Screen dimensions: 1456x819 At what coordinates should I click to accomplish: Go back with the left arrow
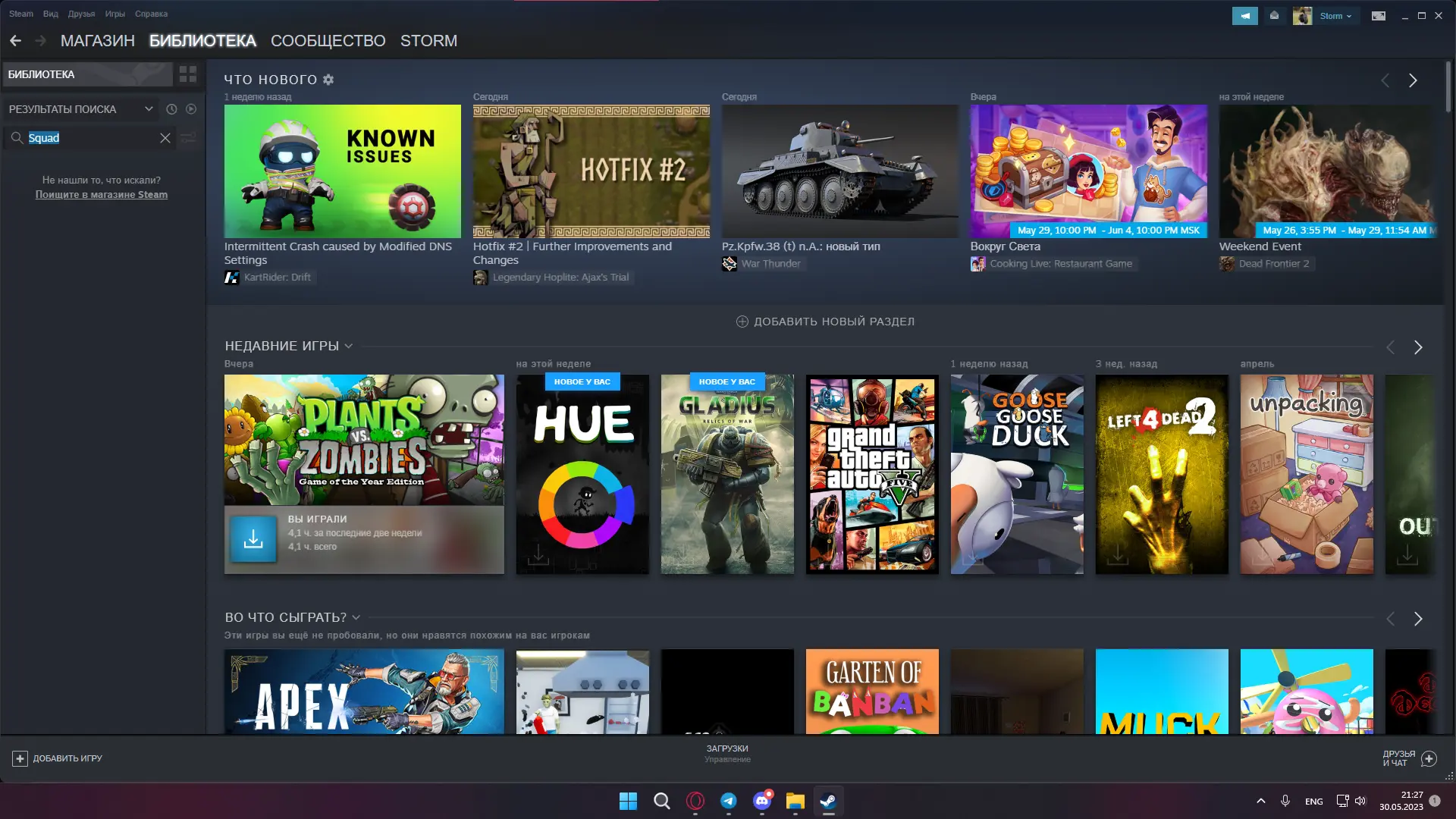tap(15, 41)
